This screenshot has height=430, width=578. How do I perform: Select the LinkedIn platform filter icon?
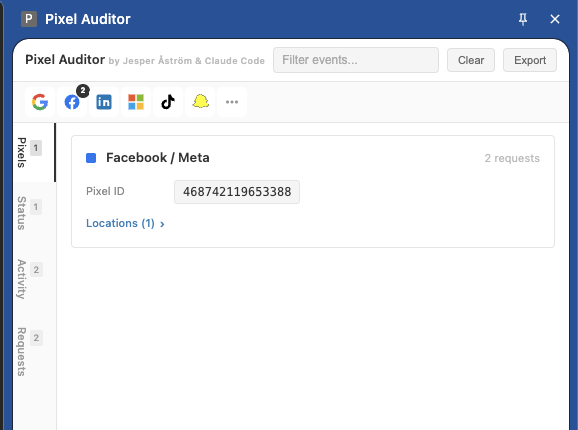(x=104, y=102)
